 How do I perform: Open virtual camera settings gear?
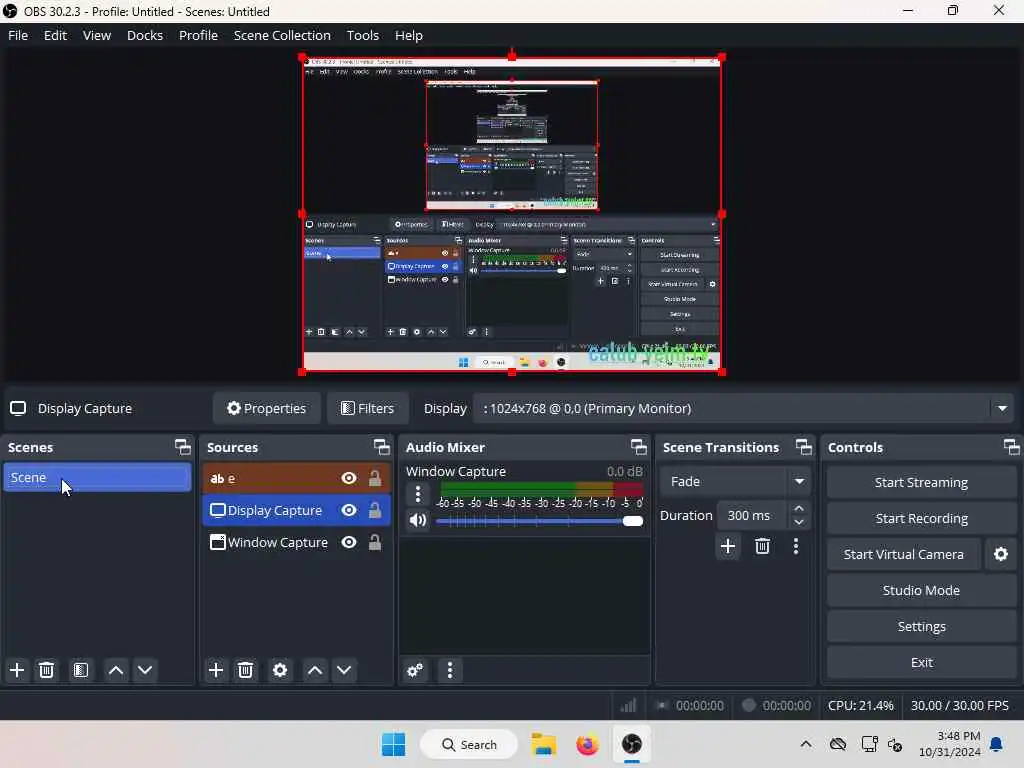[x=1000, y=554]
